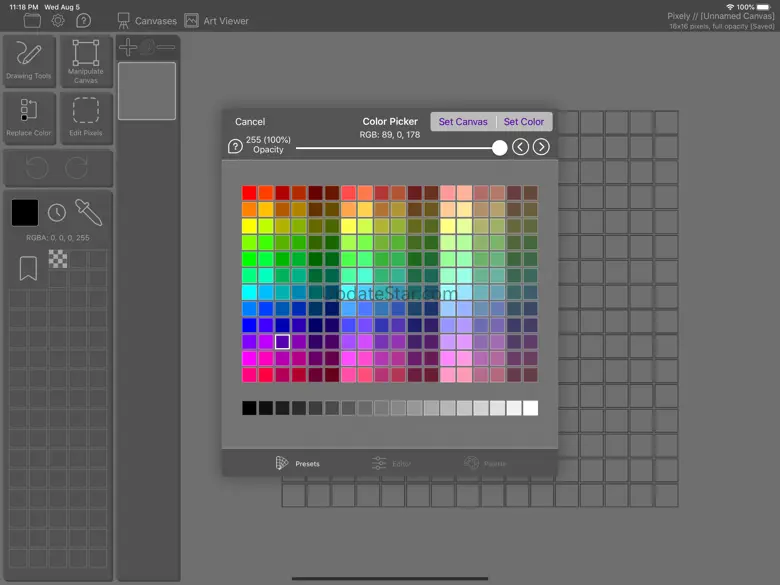Click the bookmark saved colors icon
The image size is (780, 585).
pos(28,267)
